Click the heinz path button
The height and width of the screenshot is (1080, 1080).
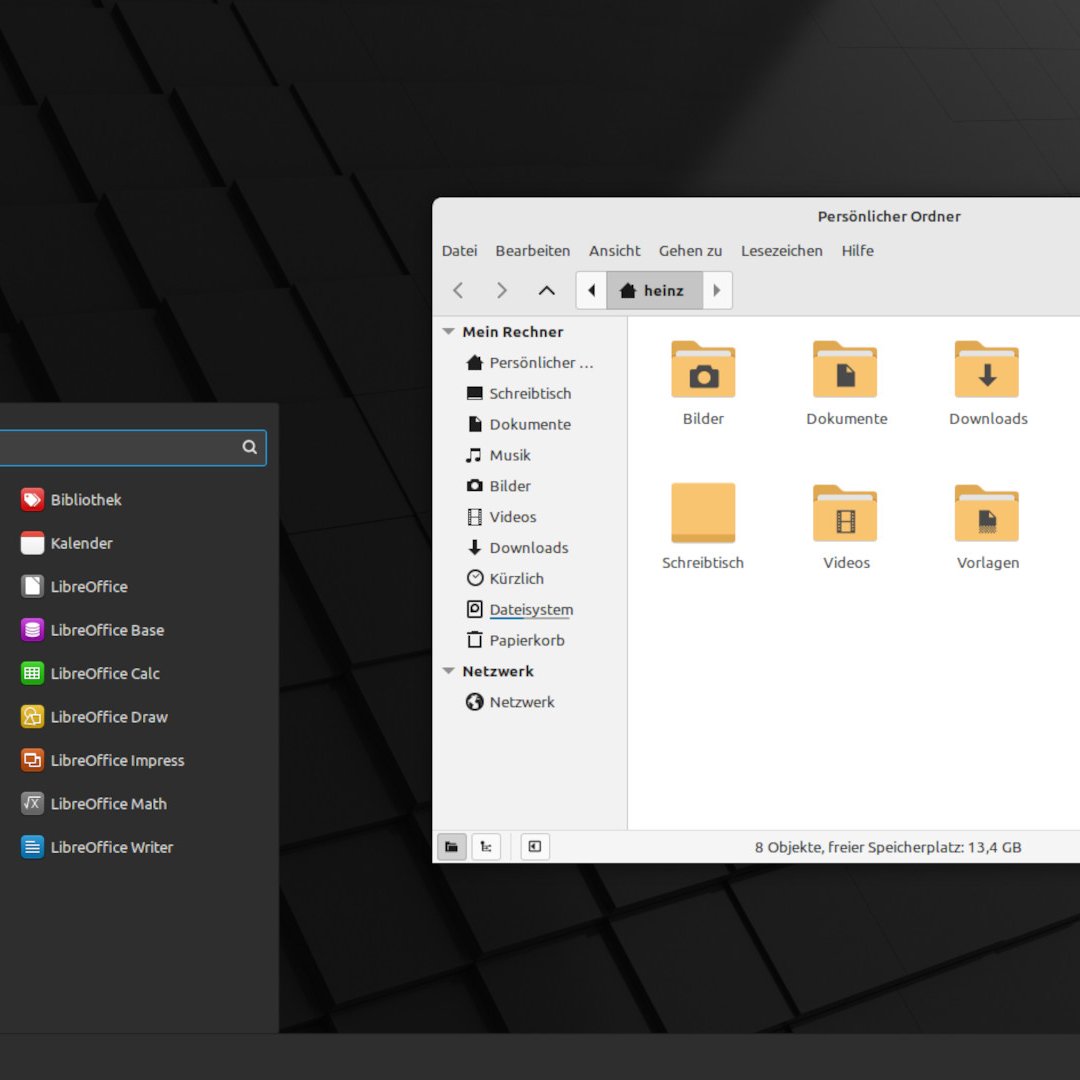(654, 291)
